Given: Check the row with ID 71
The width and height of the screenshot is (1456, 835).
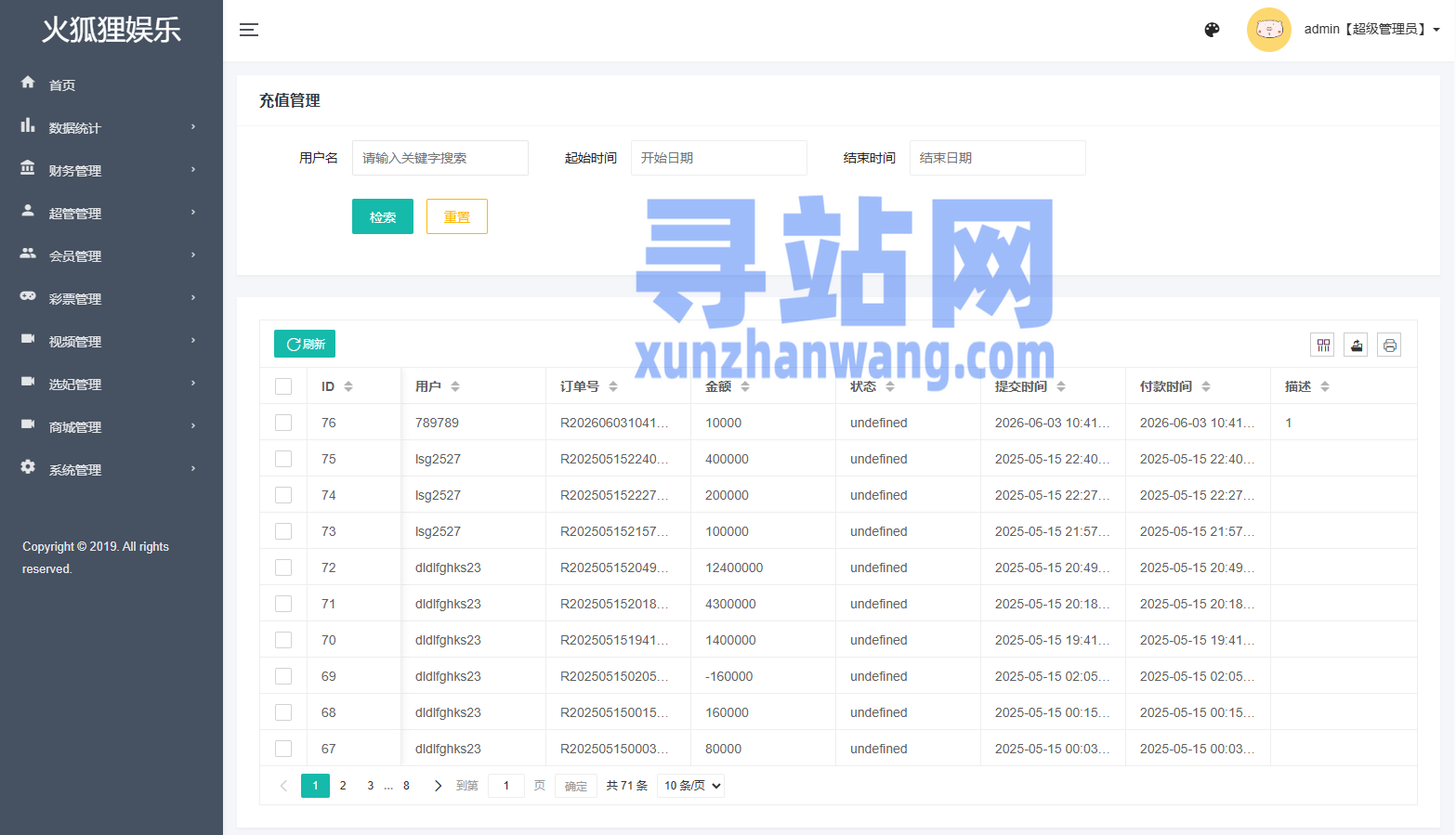Looking at the screenshot, I should tap(283, 604).
